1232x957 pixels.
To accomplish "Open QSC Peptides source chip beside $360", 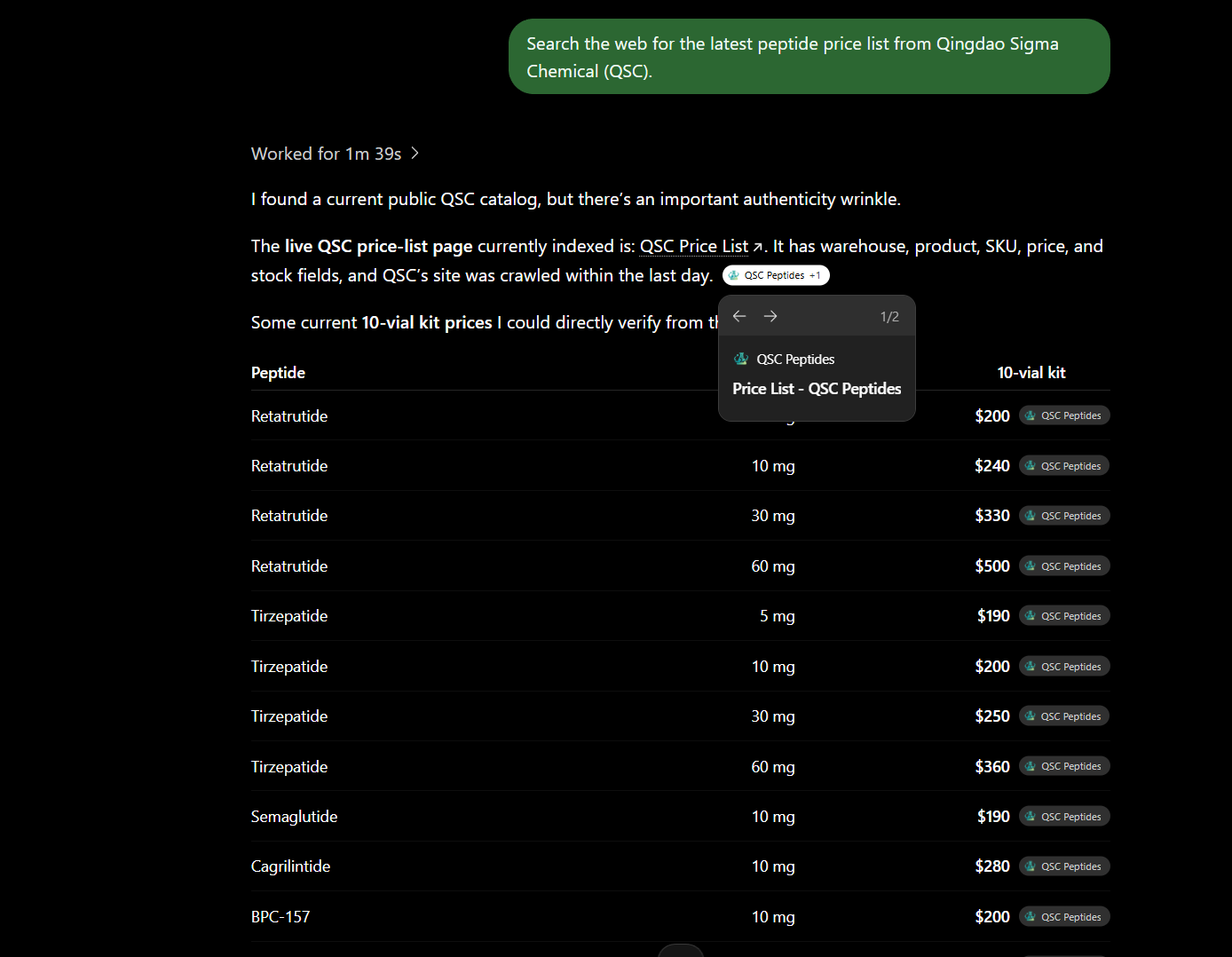I will [1064, 766].
